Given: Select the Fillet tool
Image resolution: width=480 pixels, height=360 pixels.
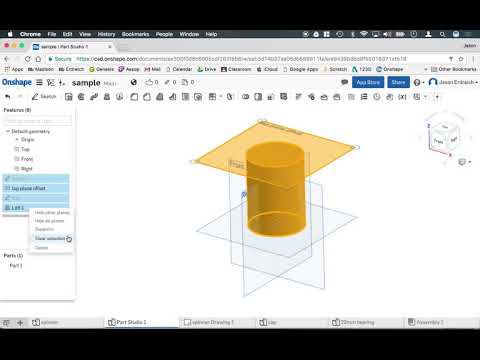Looking at the screenshot, I should (134, 97).
